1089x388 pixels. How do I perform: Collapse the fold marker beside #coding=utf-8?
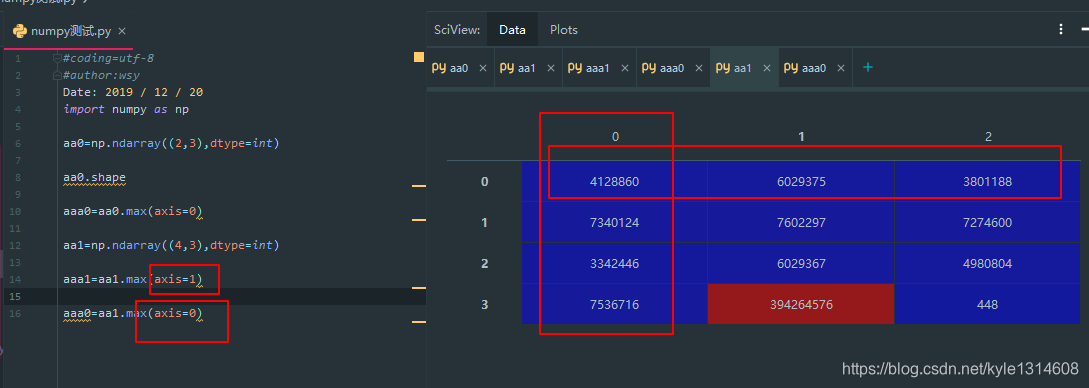click(x=58, y=58)
